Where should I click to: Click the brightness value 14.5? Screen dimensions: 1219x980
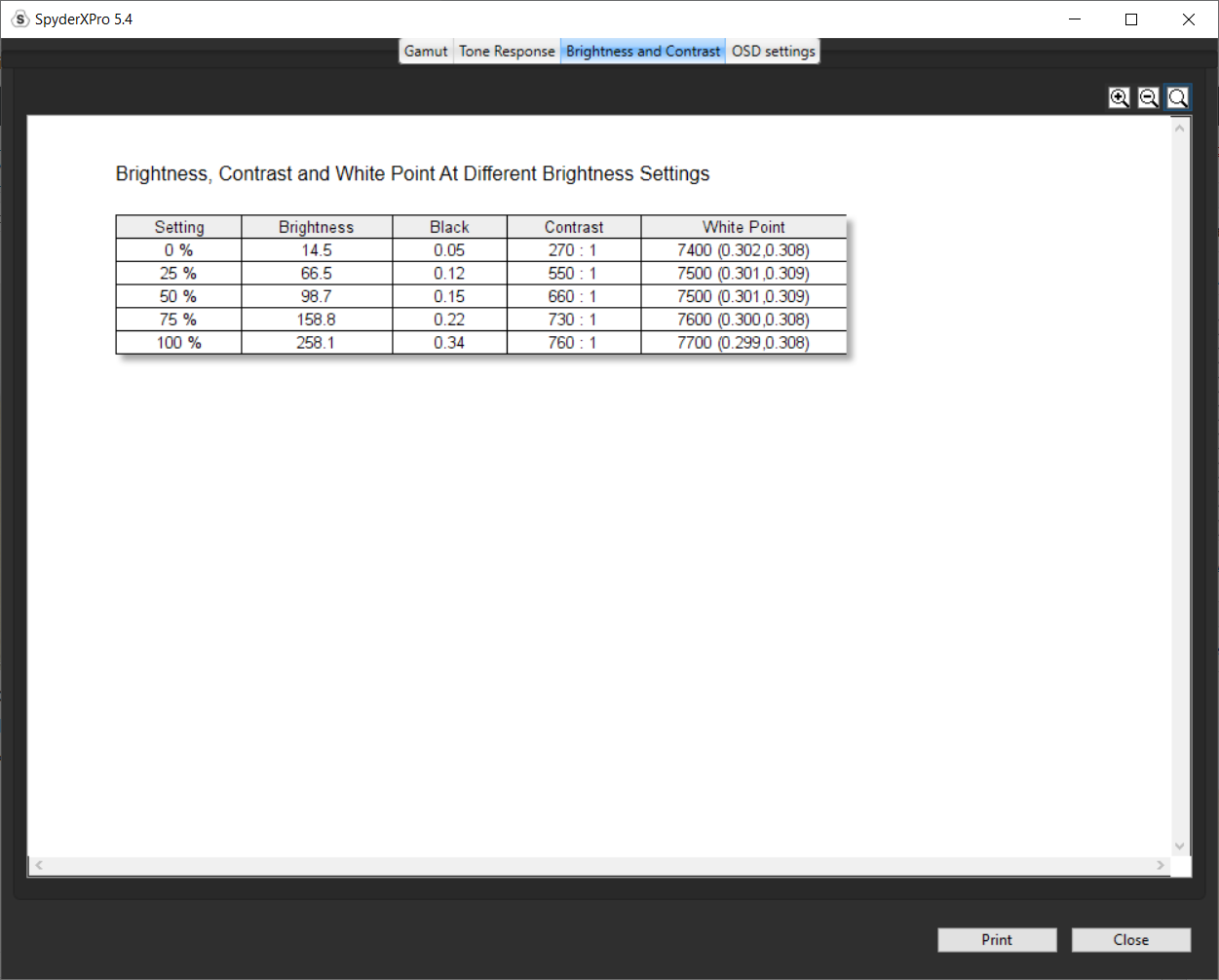pos(317,250)
